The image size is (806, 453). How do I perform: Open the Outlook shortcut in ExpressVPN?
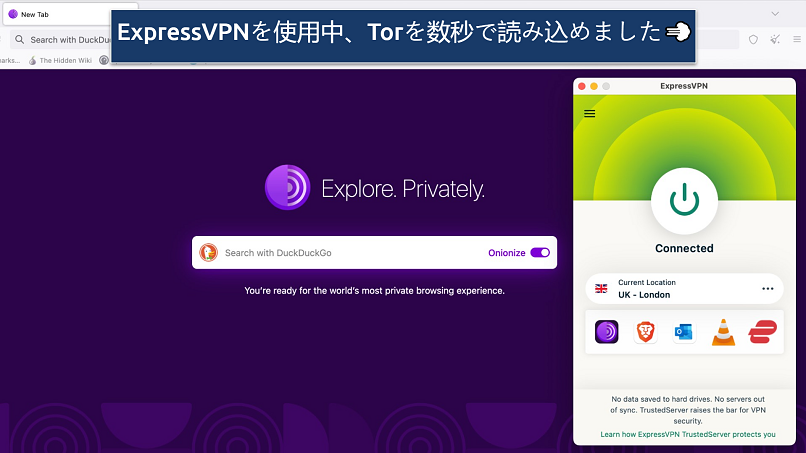coord(684,332)
